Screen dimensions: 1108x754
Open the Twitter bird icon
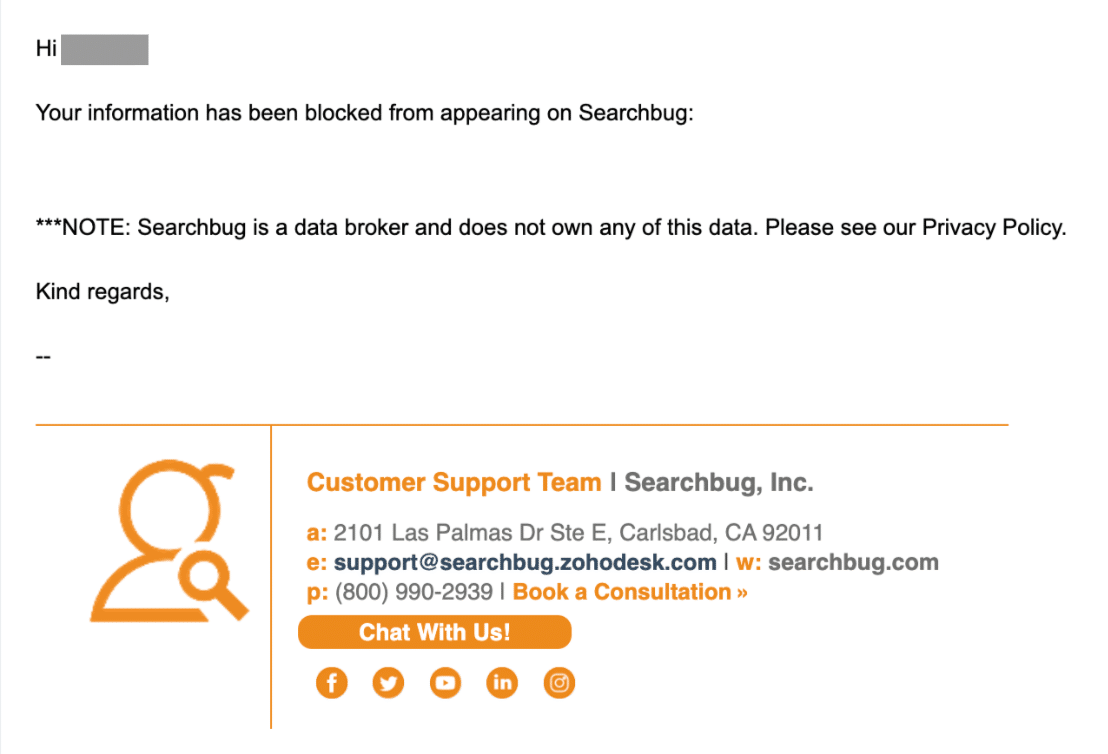point(388,683)
